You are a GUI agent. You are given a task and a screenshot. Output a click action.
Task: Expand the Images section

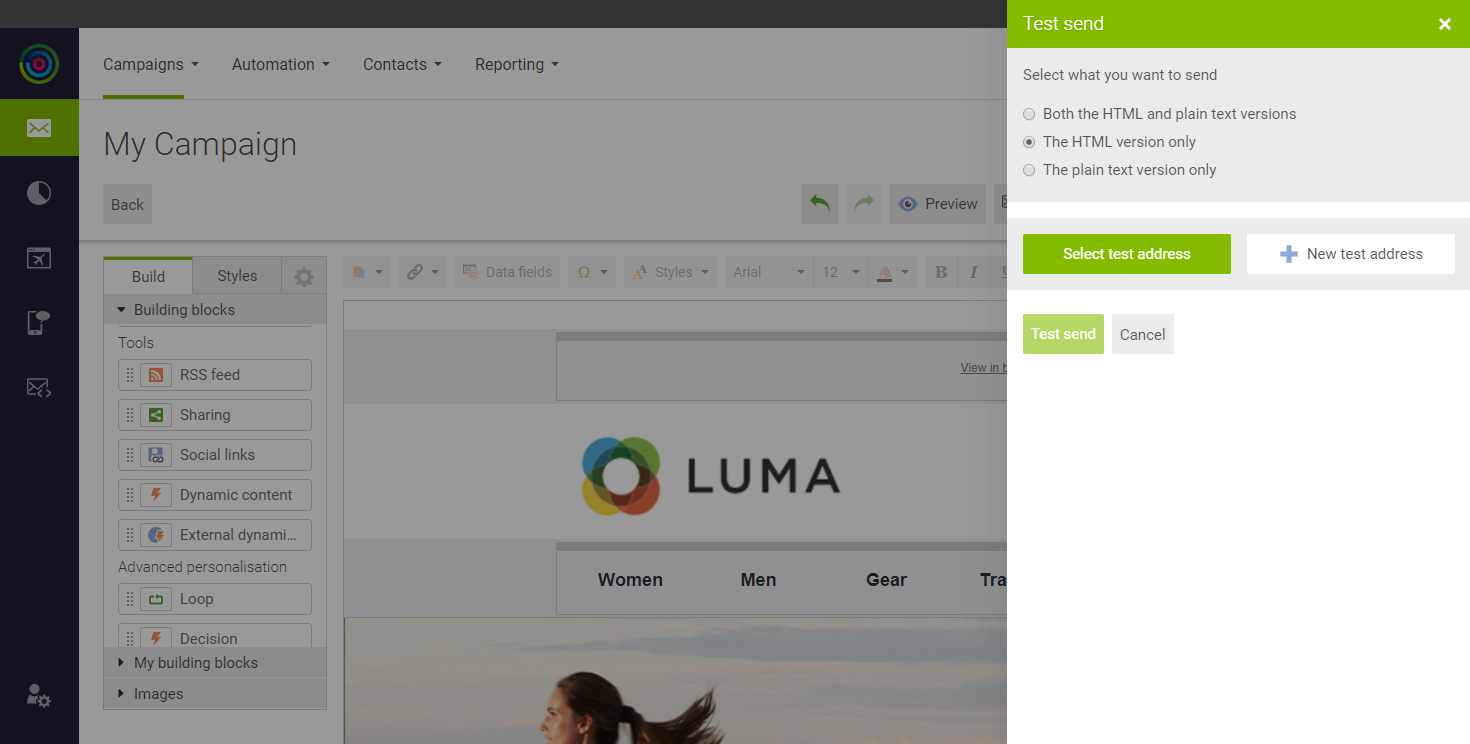click(215, 694)
